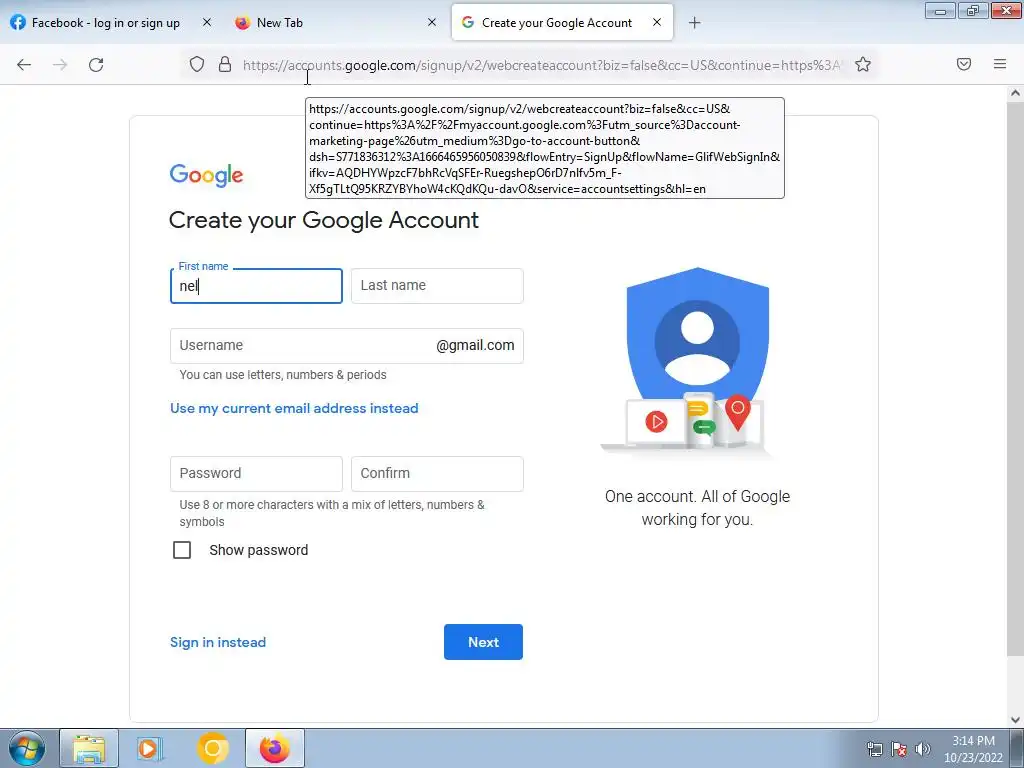Click the 'One account. All of Google' text
The image size is (1024, 768).
pyautogui.click(x=697, y=496)
